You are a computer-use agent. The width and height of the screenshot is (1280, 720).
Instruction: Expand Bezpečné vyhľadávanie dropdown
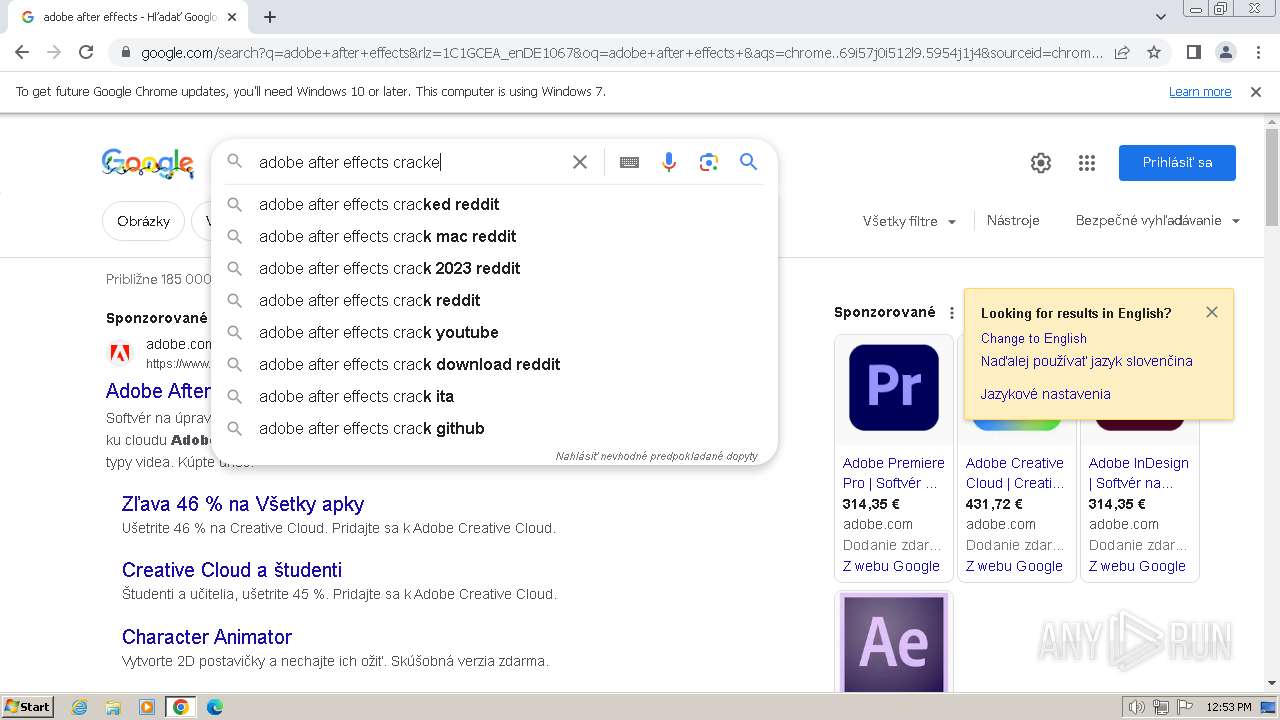[1158, 220]
